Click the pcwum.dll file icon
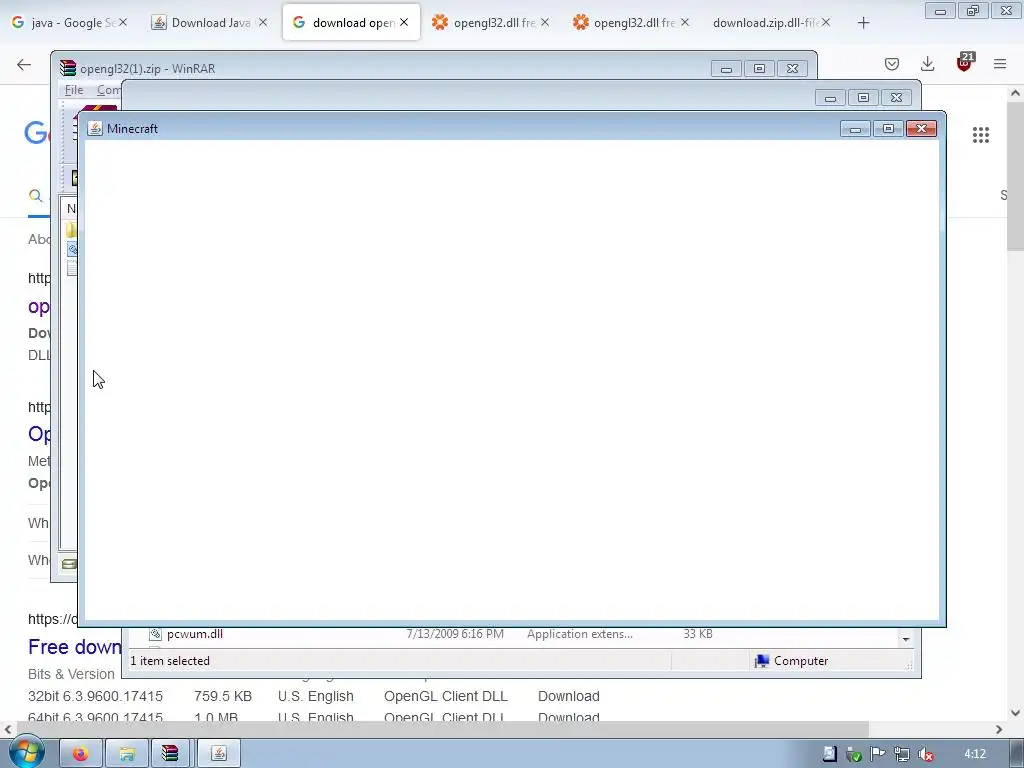Screen dimensions: 1024x768 pos(155,634)
